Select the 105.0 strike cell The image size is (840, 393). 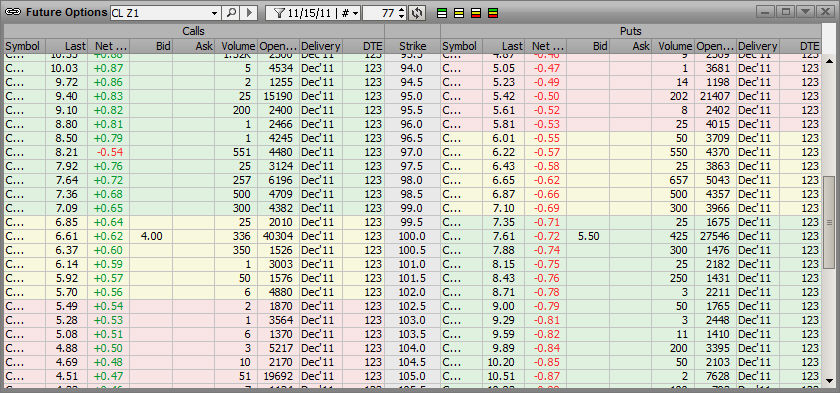click(x=412, y=376)
